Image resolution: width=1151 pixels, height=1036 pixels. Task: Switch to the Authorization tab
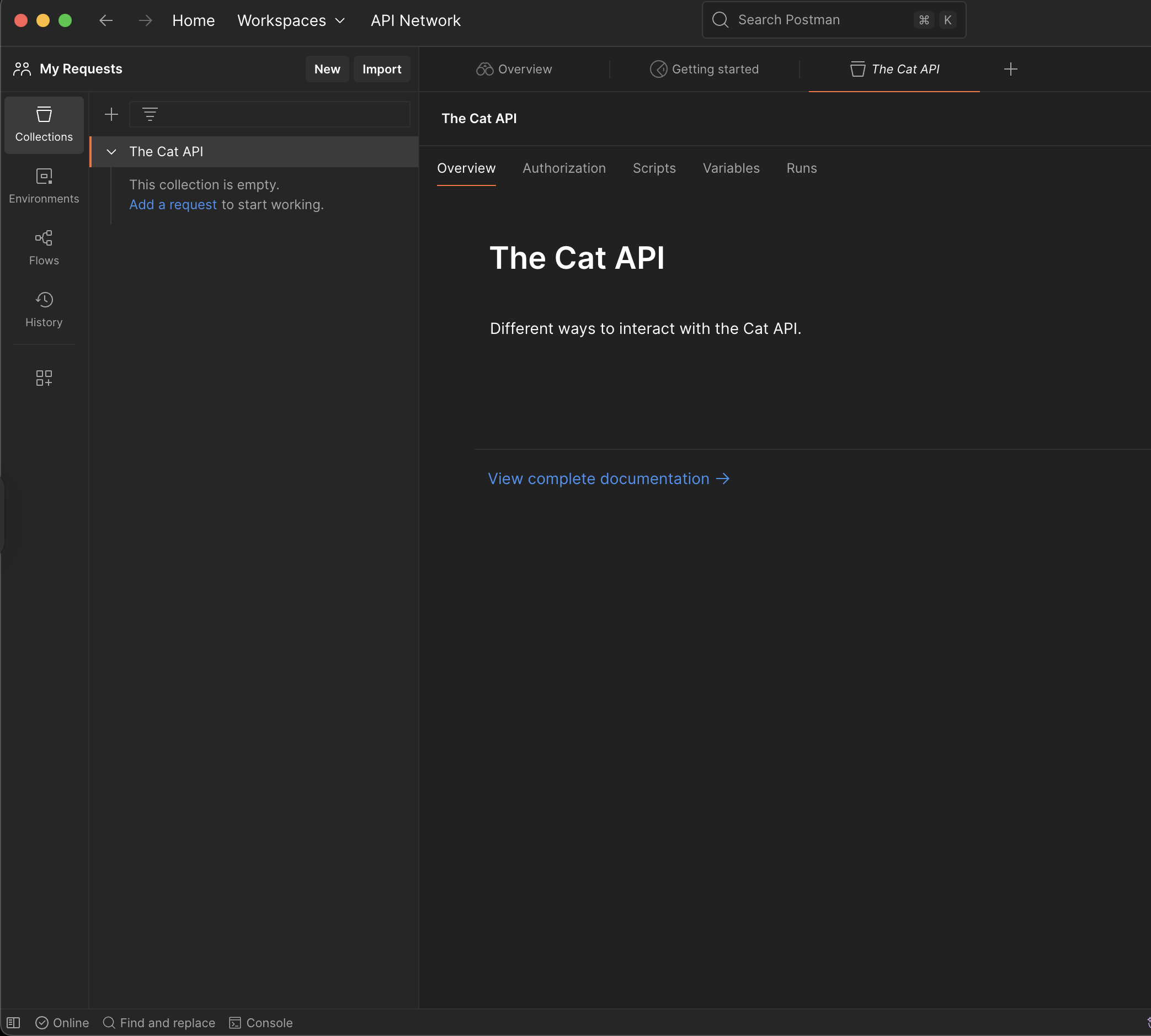click(564, 168)
